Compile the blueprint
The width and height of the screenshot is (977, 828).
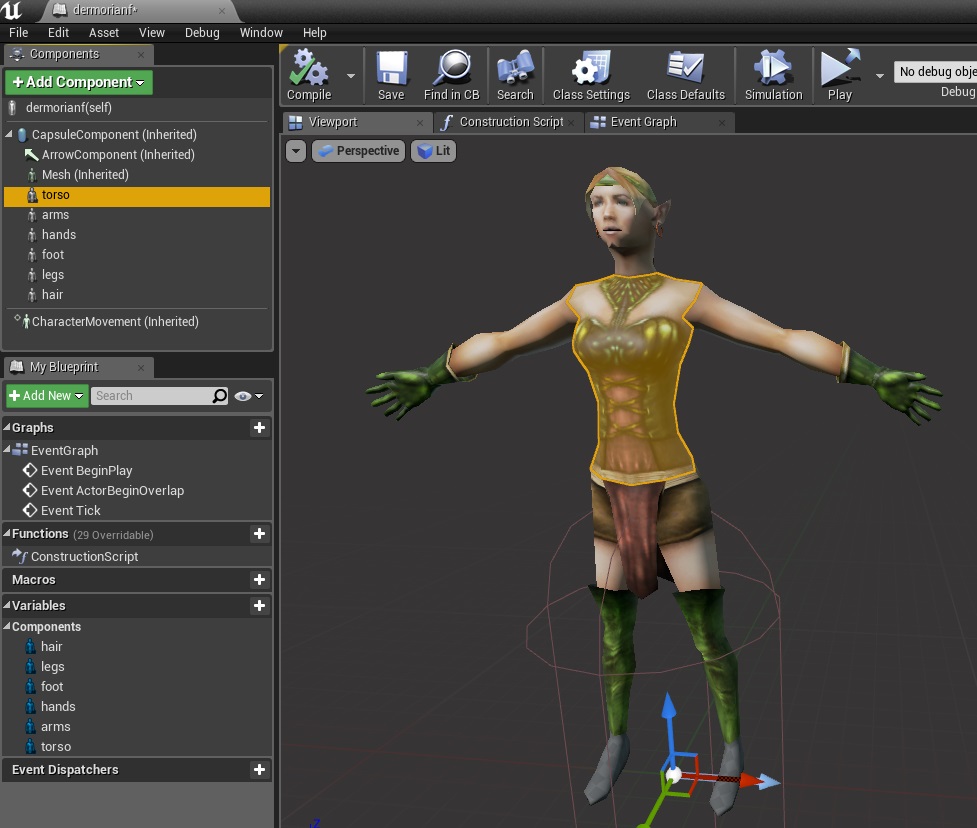[x=309, y=75]
